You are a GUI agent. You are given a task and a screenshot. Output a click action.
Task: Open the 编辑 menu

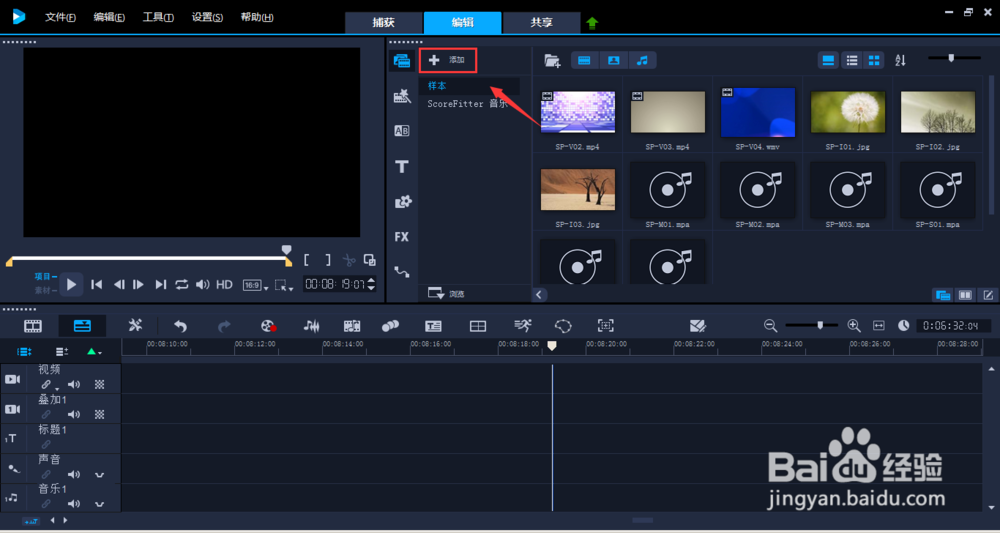[109, 17]
